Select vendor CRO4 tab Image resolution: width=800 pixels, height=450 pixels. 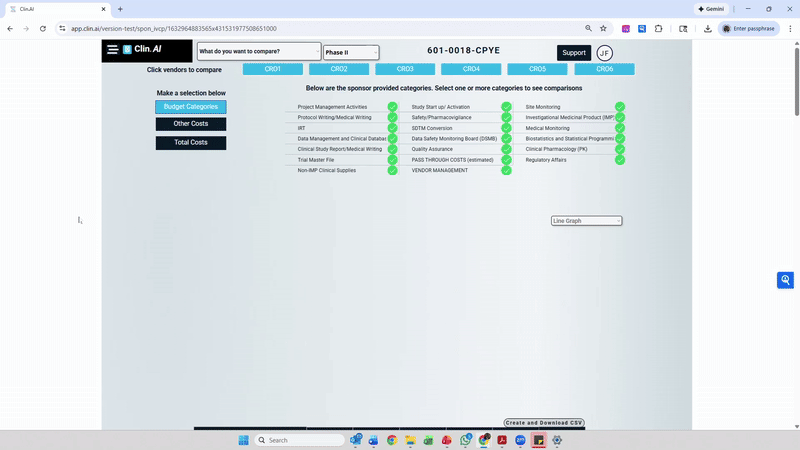[471, 69]
